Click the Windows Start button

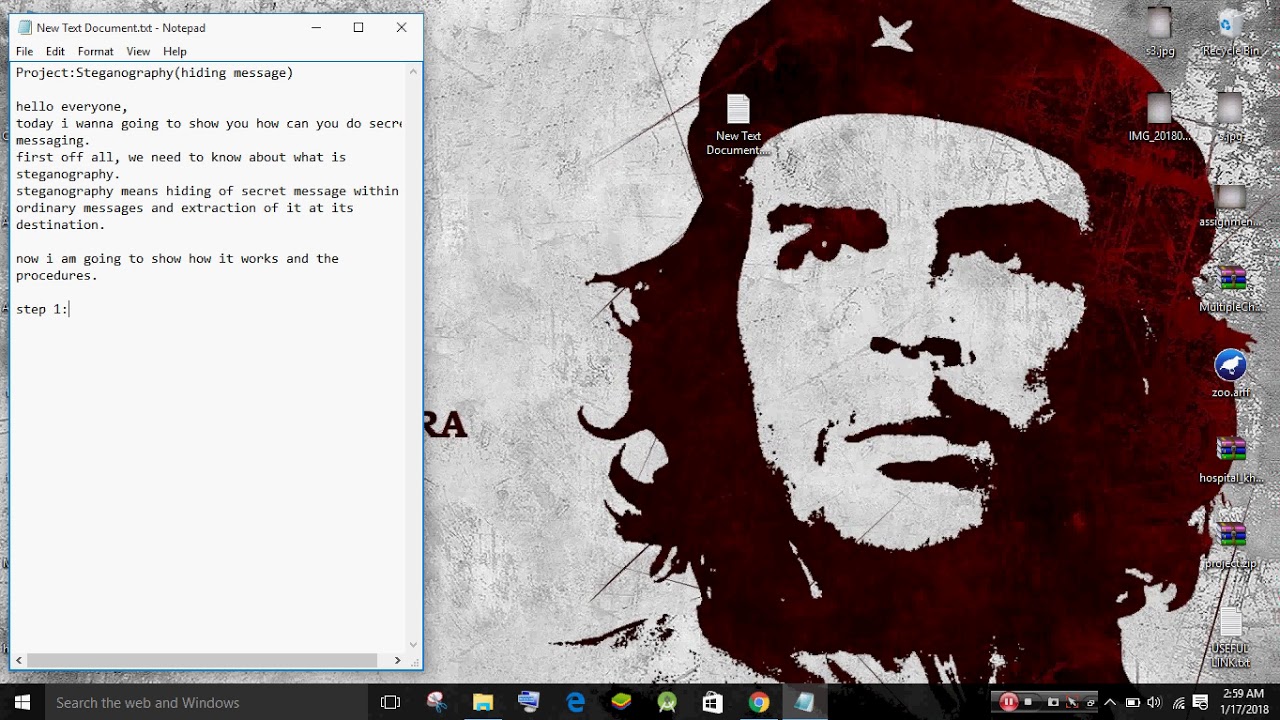[x=22, y=702]
